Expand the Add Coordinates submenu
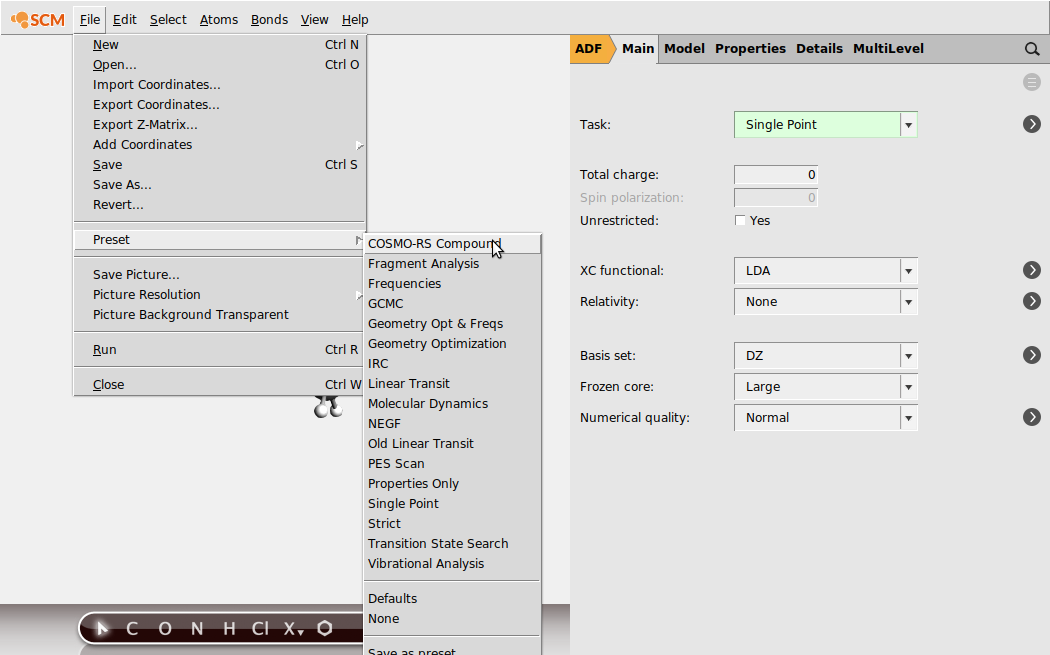This screenshot has width=1050, height=655. 220,145
